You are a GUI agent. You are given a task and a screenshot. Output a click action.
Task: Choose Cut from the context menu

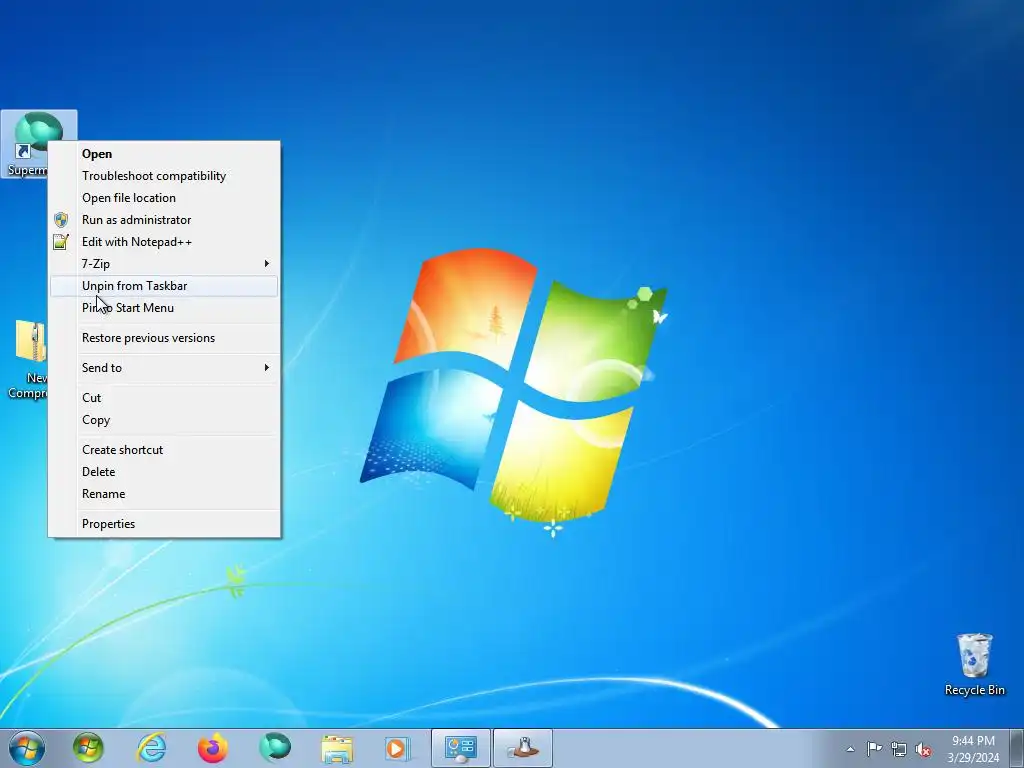pyautogui.click(x=164, y=398)
